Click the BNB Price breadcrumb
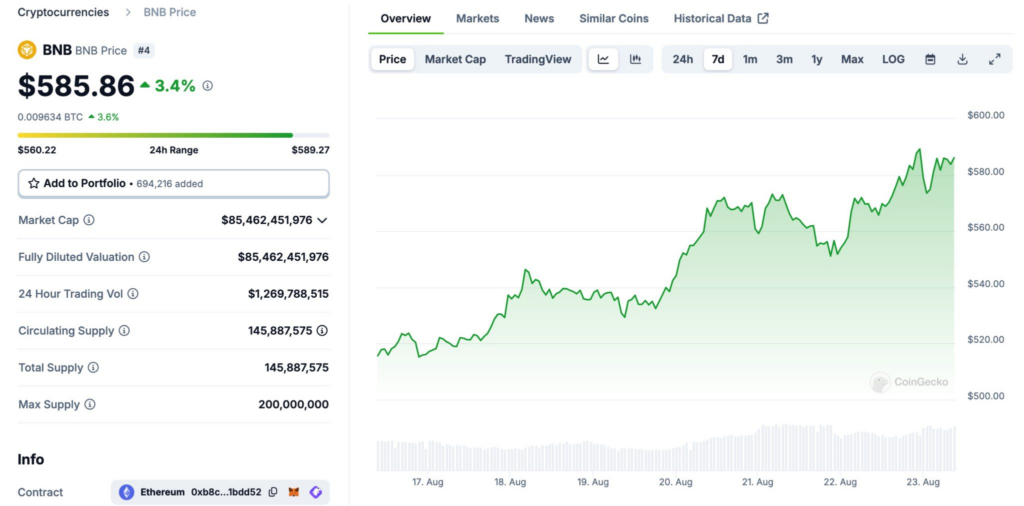The width and height of the screenshot is (1024, 506). tap(170, 12)
